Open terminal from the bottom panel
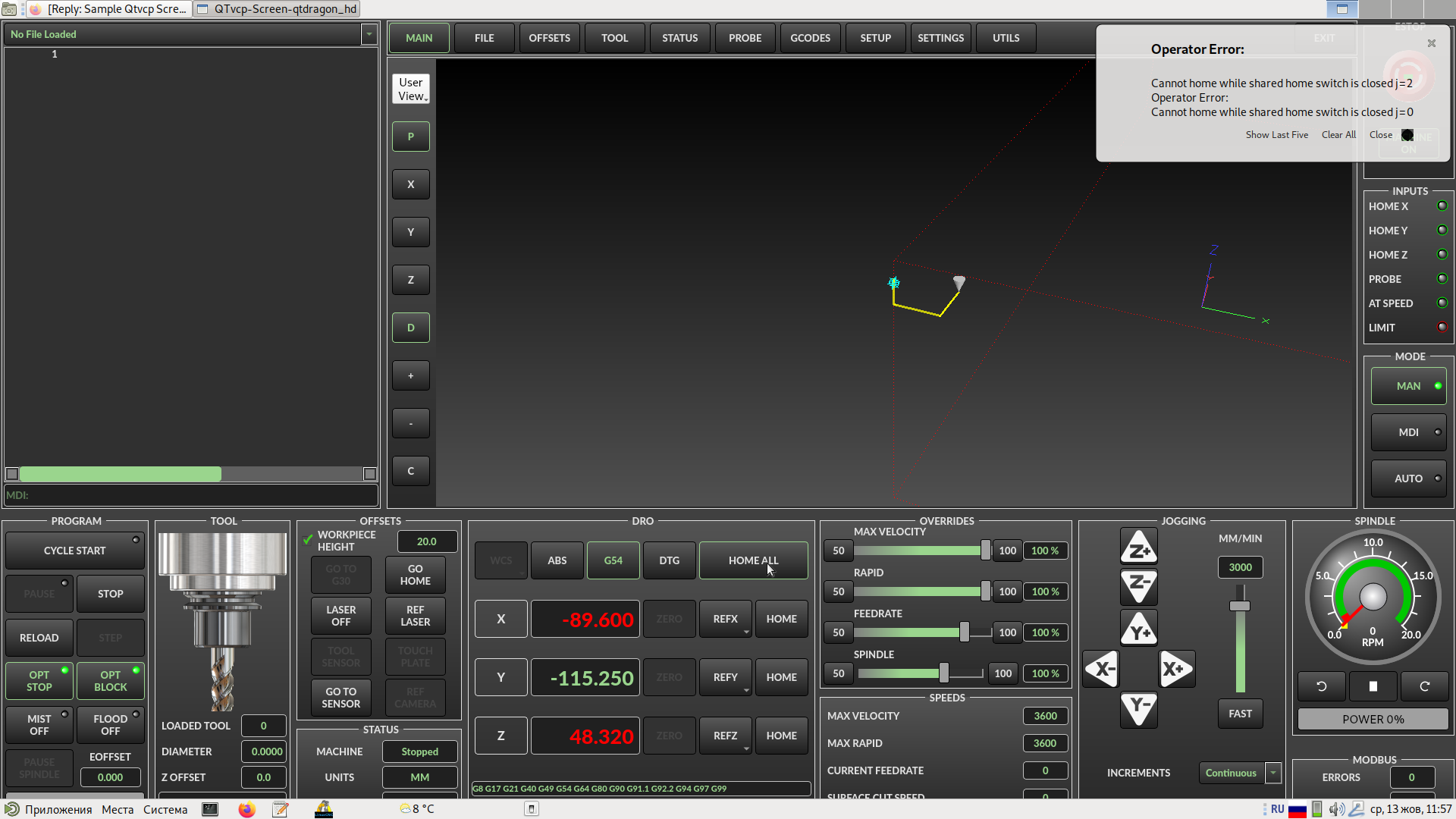 210,809
